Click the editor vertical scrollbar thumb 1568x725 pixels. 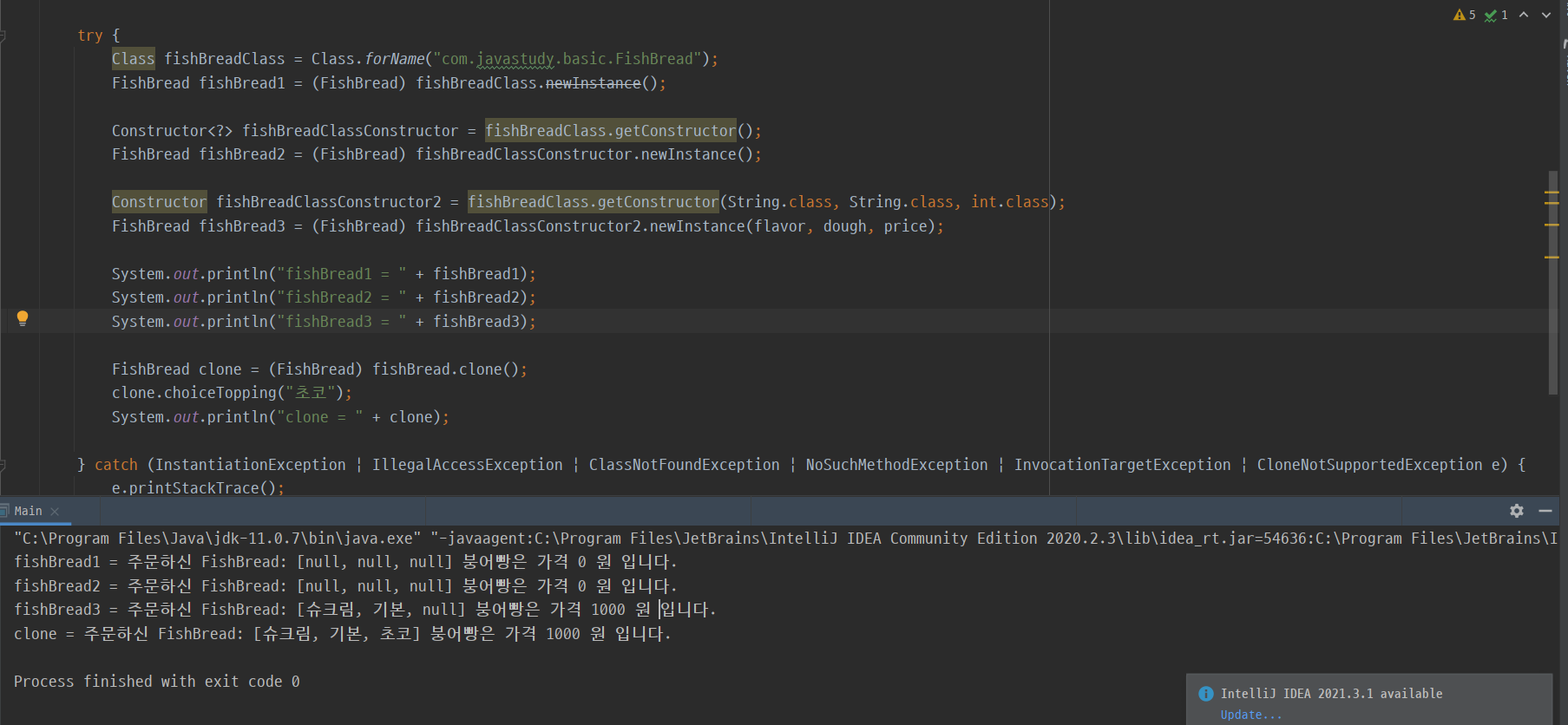[1553, 282]
